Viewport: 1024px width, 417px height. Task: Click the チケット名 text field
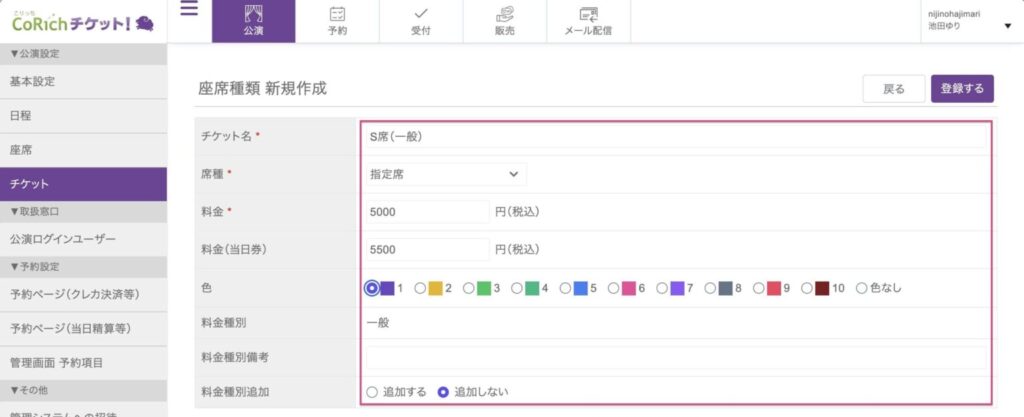click(675, 136)
